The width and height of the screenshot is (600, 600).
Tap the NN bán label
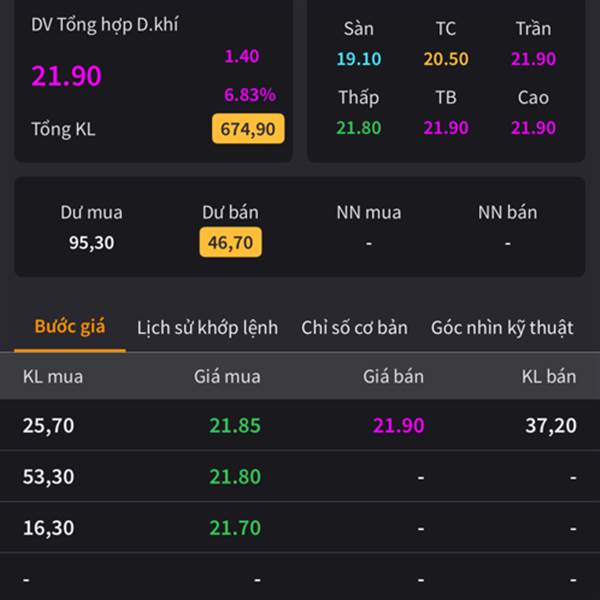(508, 212)
